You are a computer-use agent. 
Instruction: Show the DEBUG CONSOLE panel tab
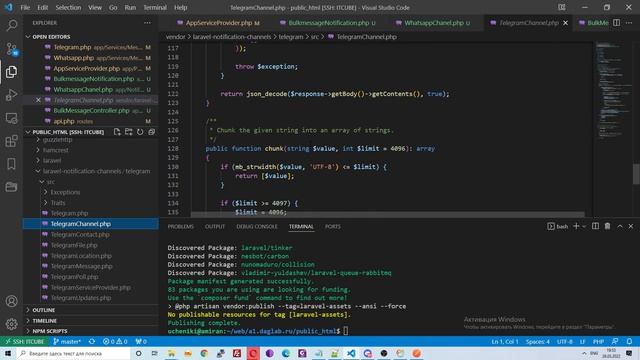[257, 227]
